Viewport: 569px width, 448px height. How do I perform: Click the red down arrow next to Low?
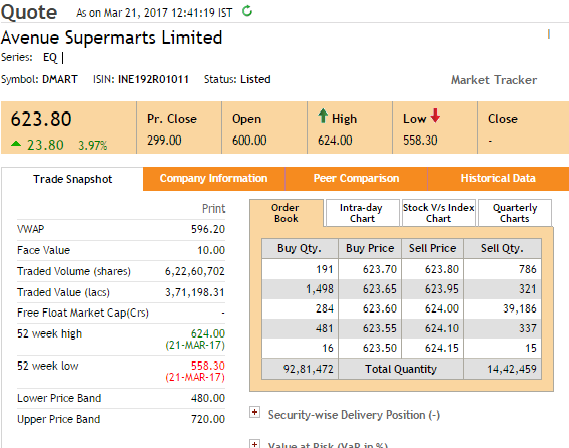coord(435,115)
